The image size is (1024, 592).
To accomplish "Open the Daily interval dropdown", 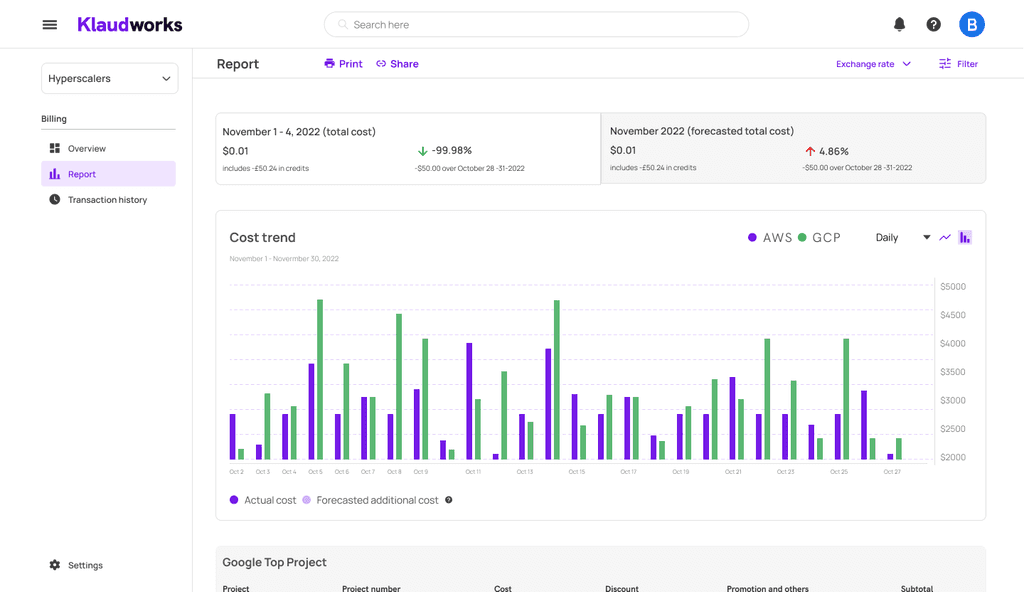I will click(903, 237).
